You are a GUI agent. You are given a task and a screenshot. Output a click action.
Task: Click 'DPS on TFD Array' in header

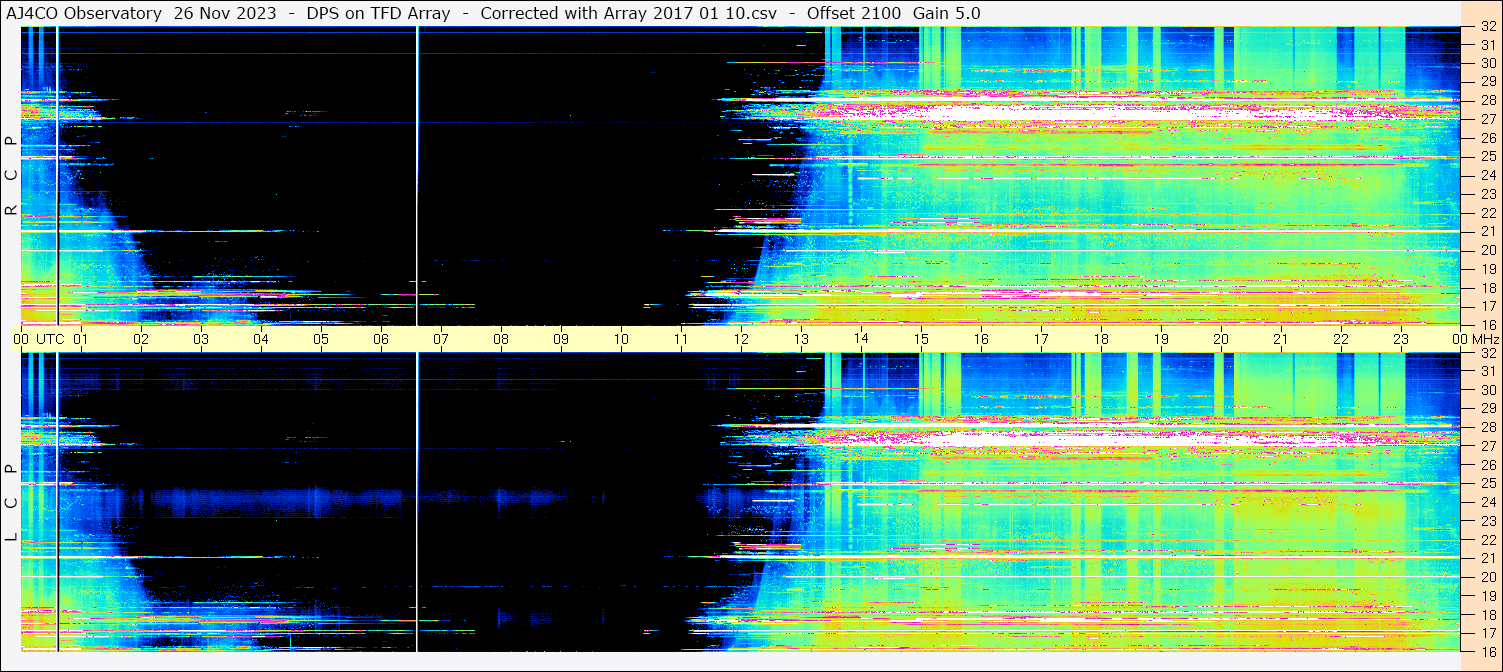click(377, 13)
